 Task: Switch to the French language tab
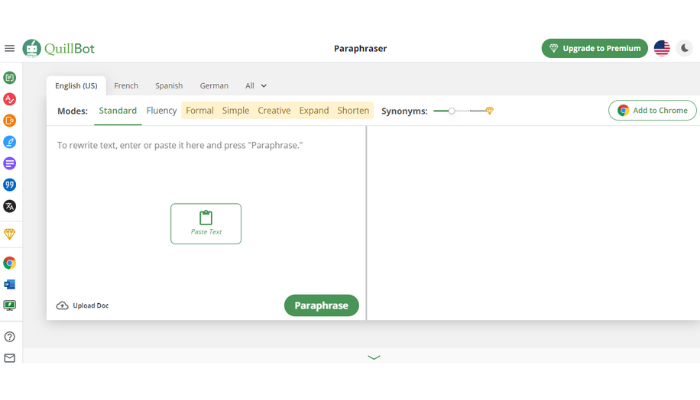click(x=126, y=86)
